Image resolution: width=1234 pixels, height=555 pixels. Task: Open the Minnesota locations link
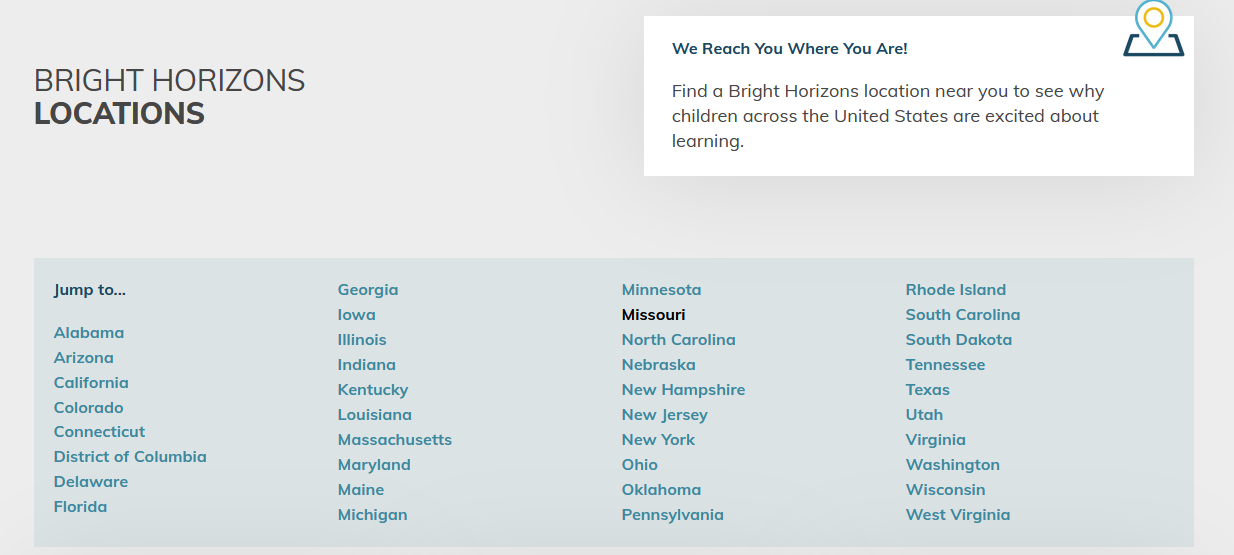[661, 290]
